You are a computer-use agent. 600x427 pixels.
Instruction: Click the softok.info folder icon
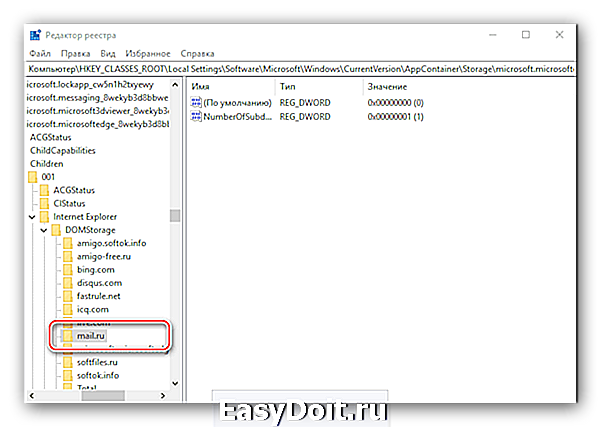point(68,375)
